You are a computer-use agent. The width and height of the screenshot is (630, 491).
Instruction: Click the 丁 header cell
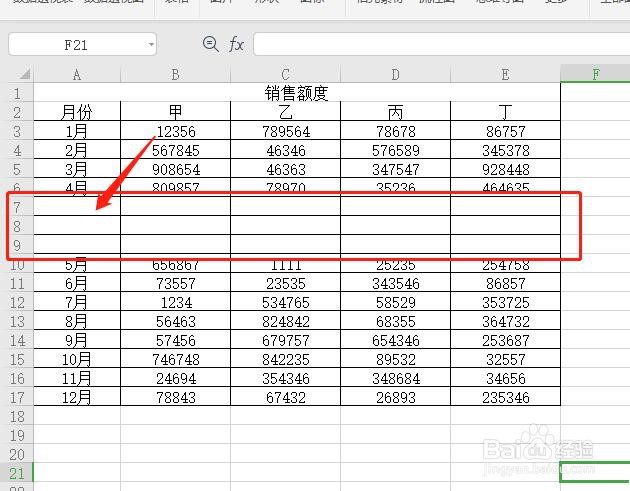505,112
